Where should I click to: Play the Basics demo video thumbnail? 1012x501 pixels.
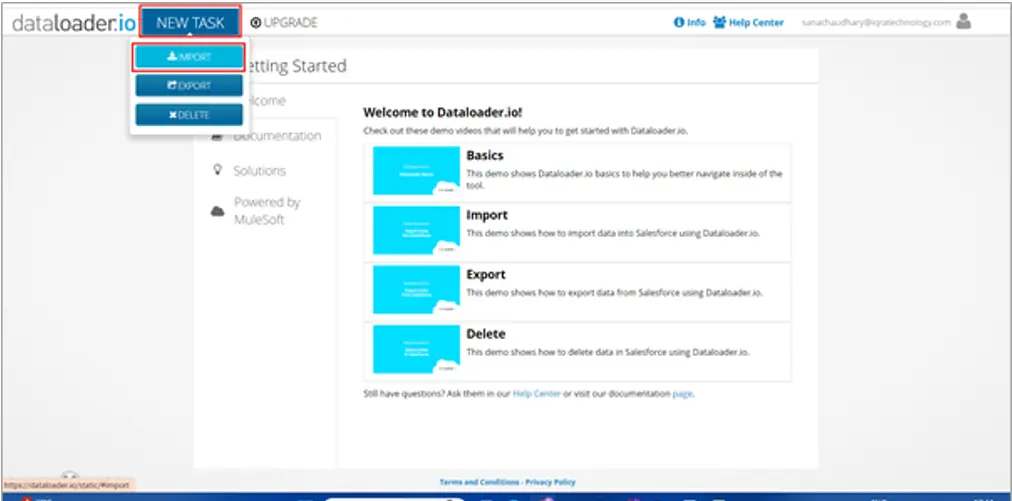(416, 170)
